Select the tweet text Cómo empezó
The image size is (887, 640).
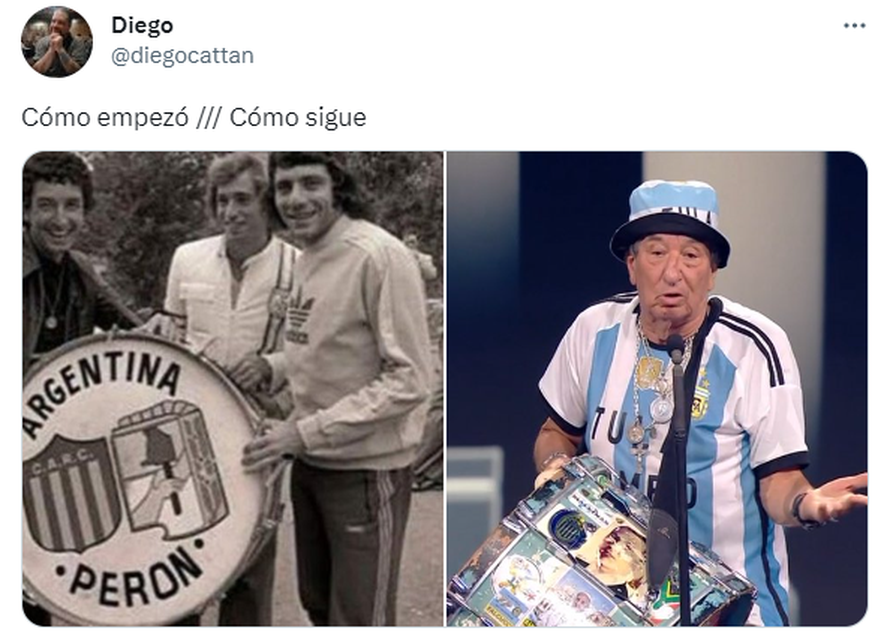(x=105, y=118)
